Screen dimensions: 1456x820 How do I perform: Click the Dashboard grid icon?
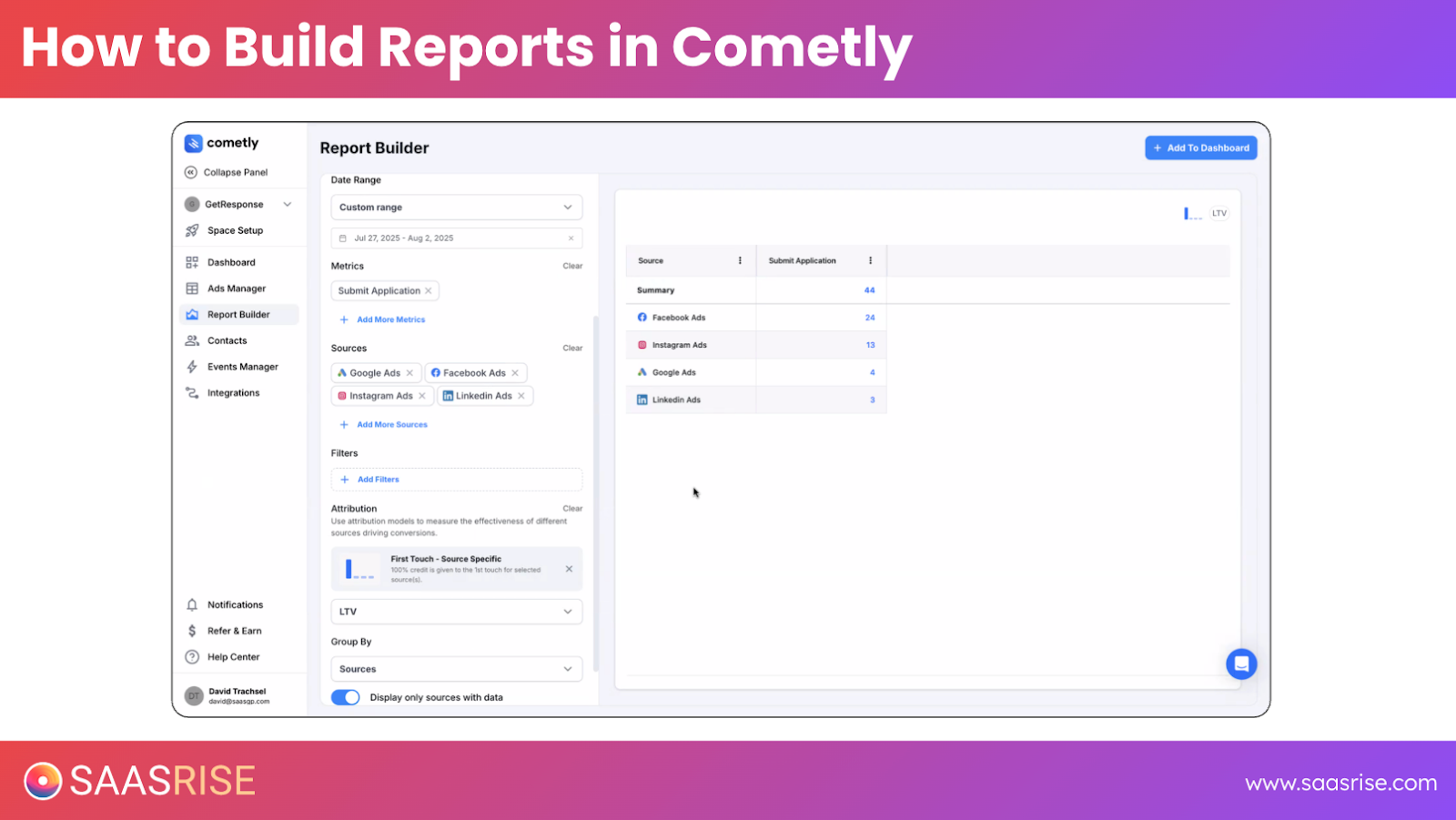(192, 262)
